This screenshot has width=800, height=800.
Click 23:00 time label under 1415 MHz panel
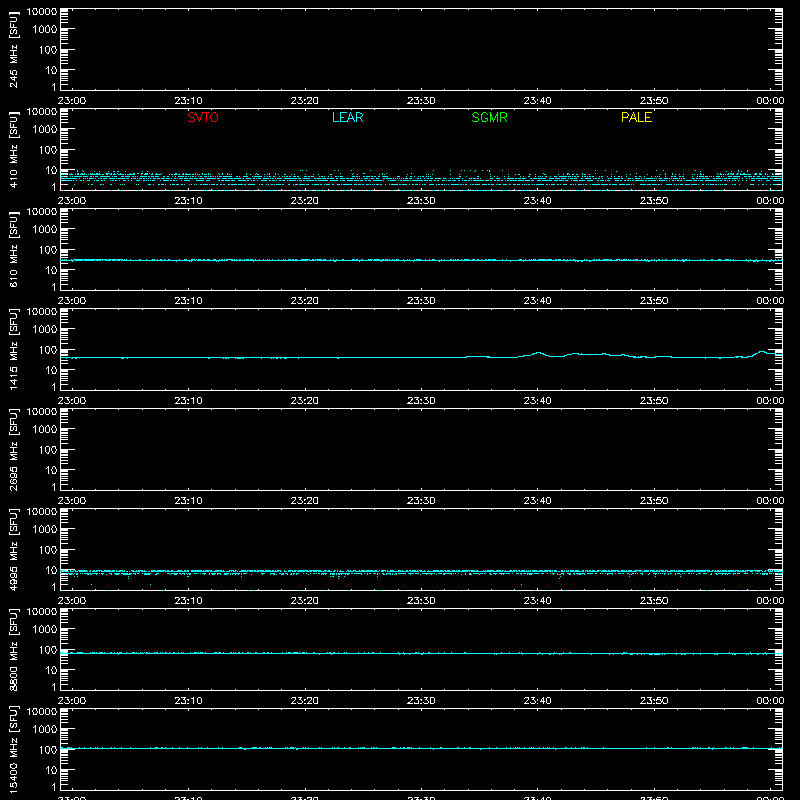72,401
